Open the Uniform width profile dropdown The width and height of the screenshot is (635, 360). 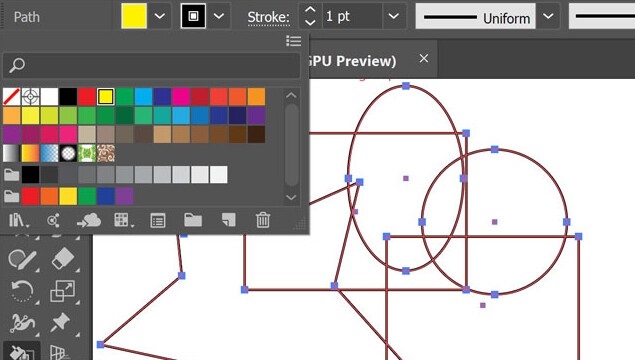pyautogui.click(x=548, y=16)
